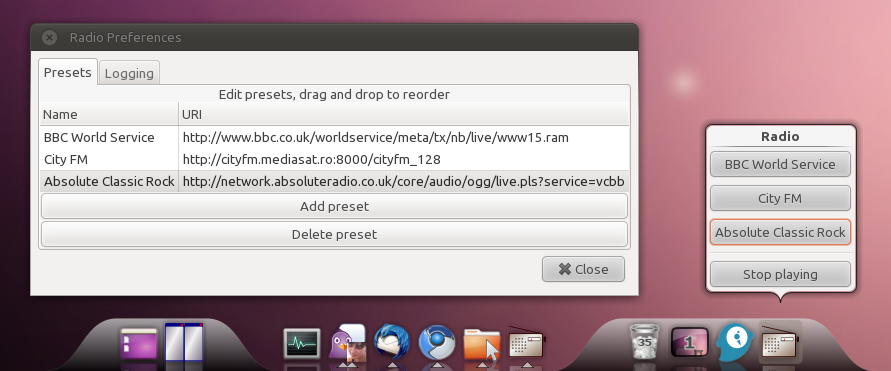
Task: Click the Close button in preferences
Action: coord(584,269)
